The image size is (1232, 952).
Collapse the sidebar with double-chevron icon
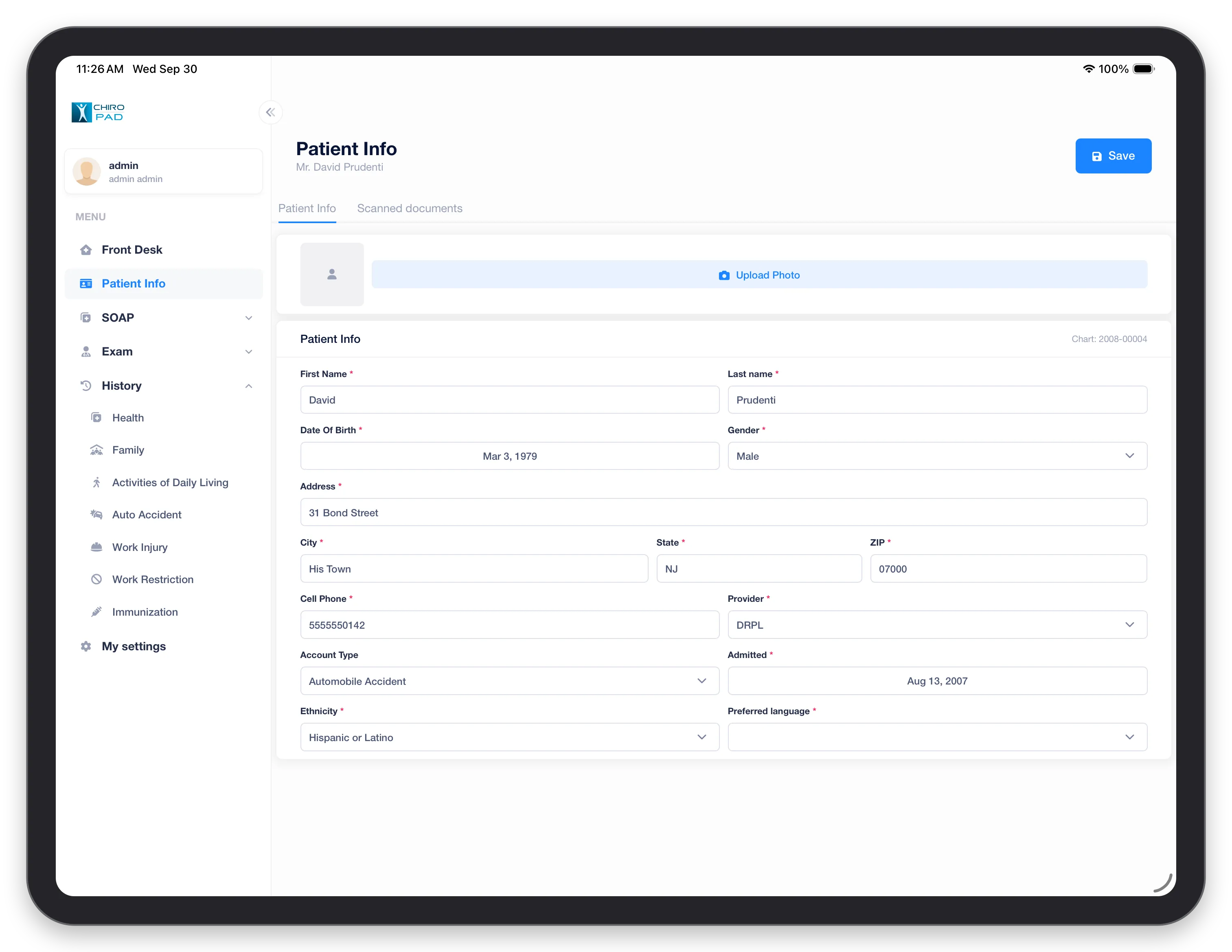point(270,112)
